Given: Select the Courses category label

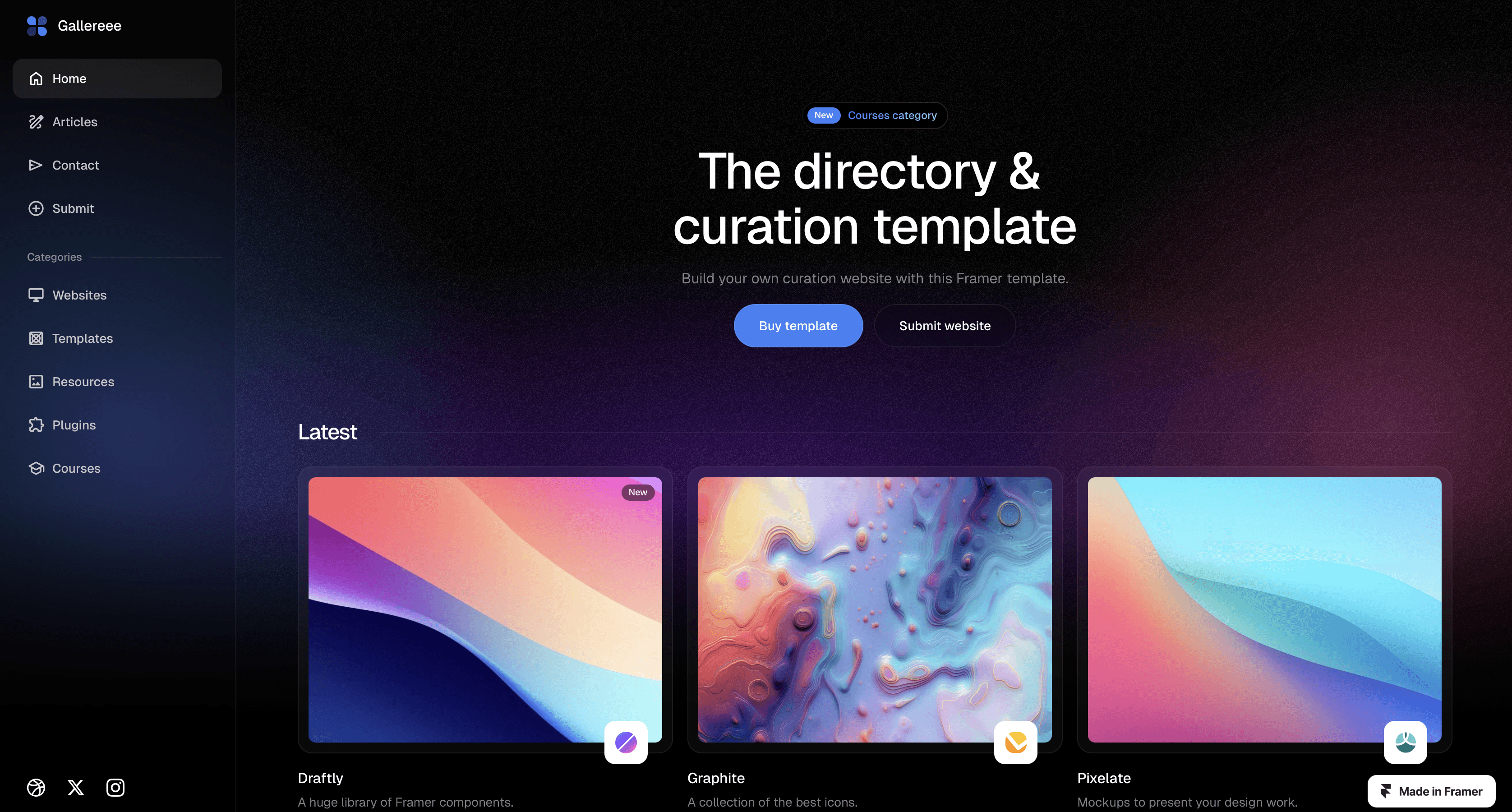Looking at the screenshot, I should point(892,114).
